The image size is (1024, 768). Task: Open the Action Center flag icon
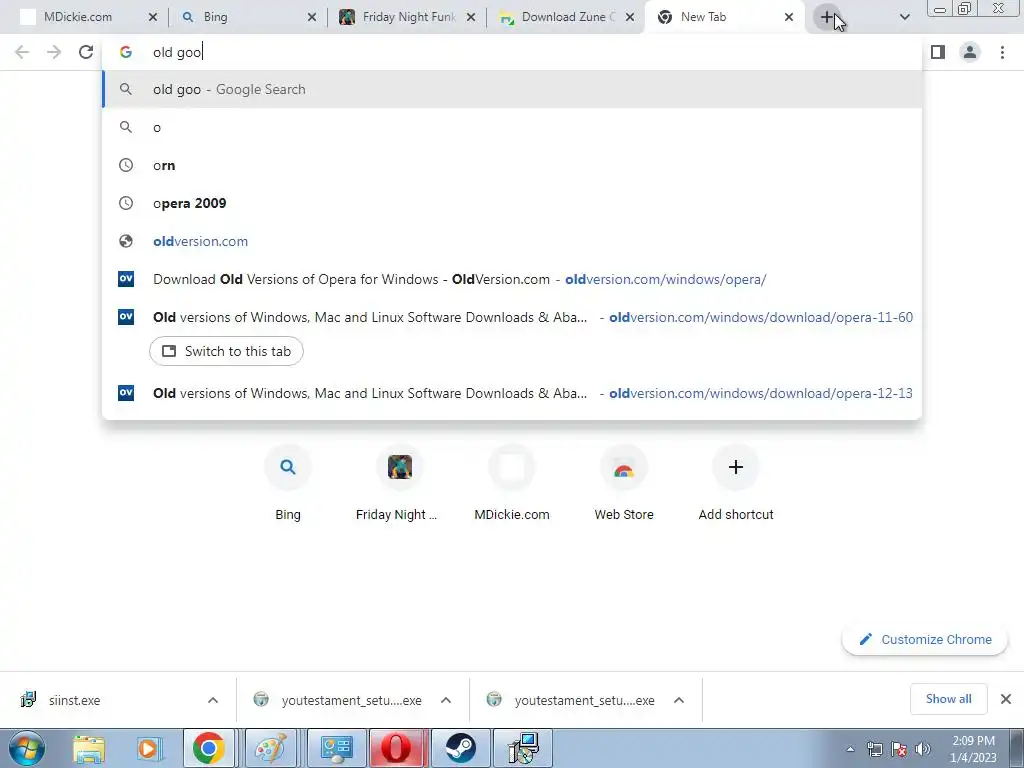tap(899, 749)
